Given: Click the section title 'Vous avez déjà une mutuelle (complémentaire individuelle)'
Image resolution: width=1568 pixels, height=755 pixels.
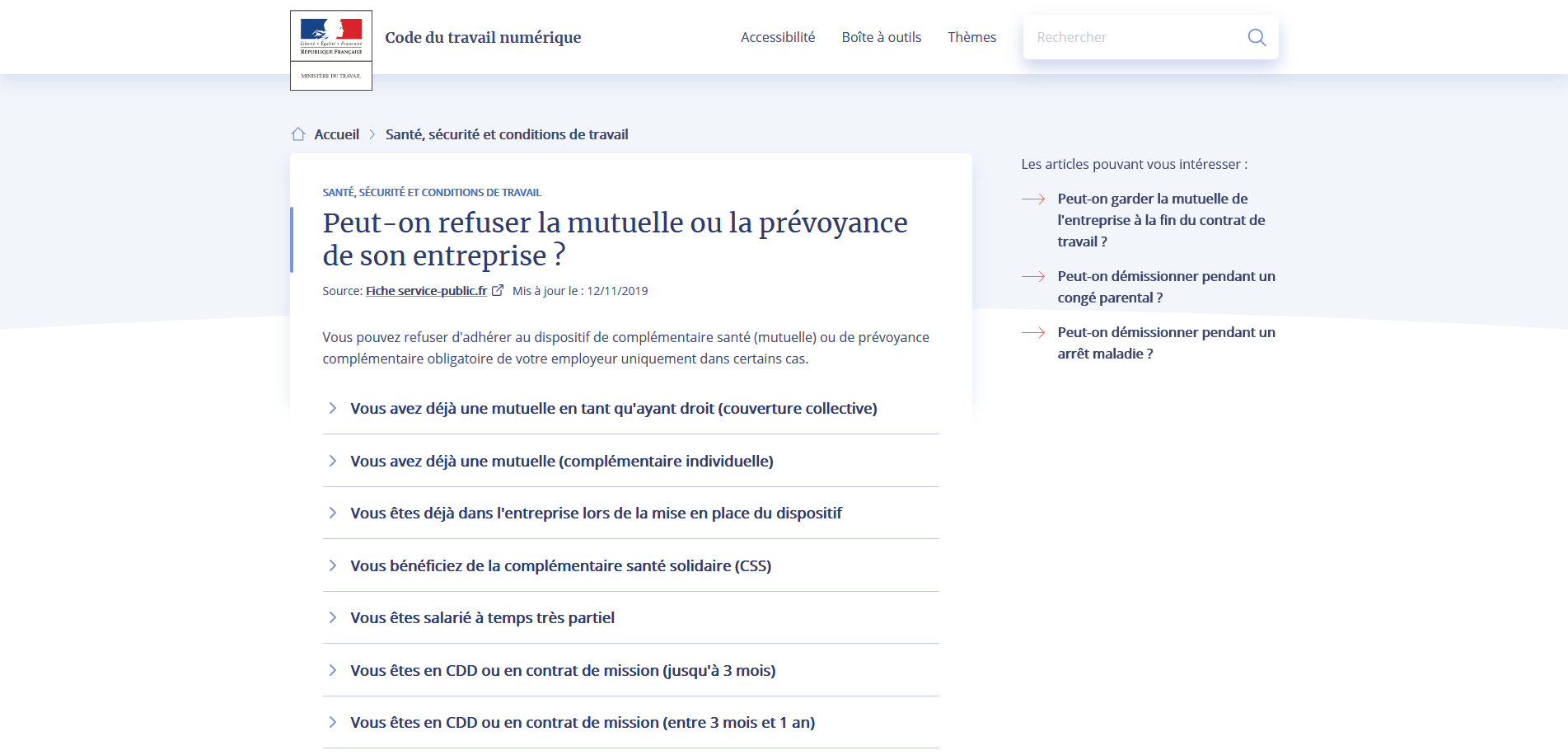Looking at the screenshot, I should (x=562, y=461).
